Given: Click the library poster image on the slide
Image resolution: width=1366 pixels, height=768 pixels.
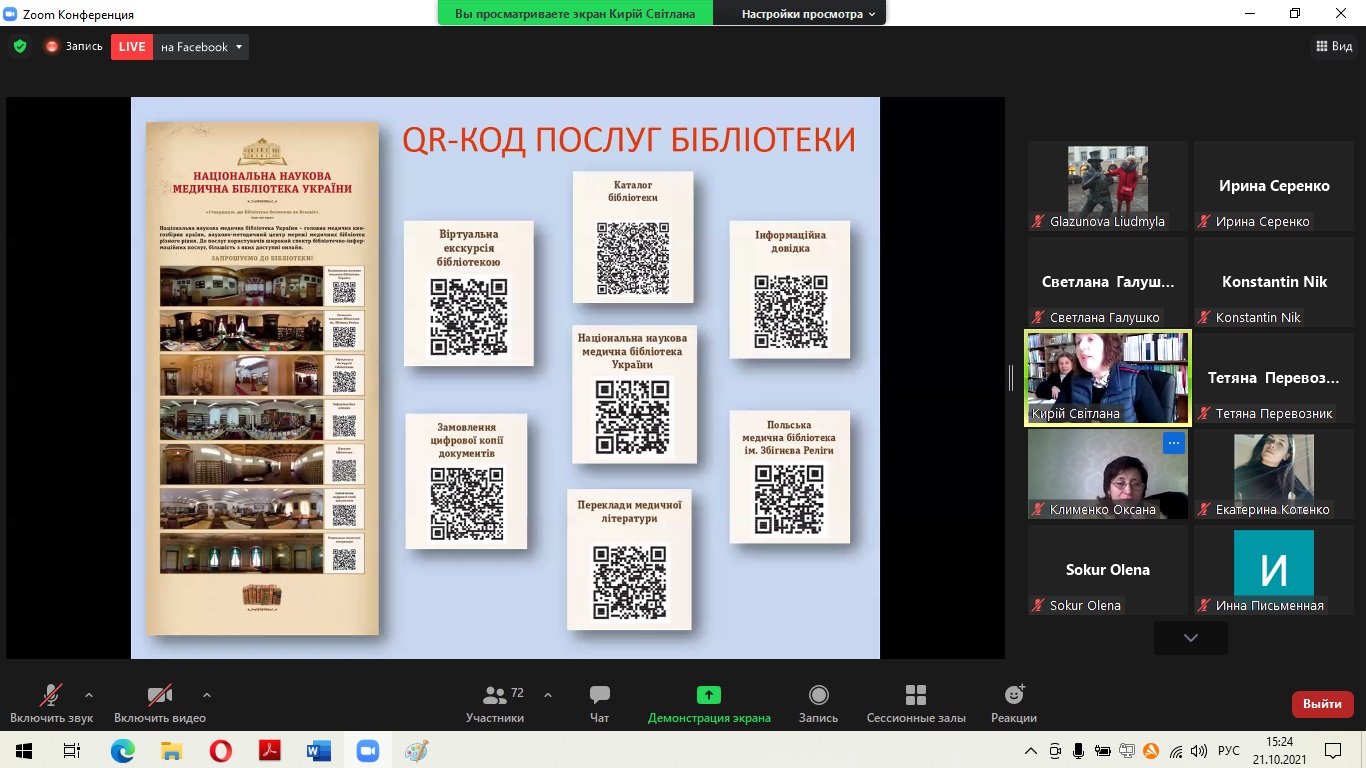Looking at the screenshot, I should (x=263, y=378).
